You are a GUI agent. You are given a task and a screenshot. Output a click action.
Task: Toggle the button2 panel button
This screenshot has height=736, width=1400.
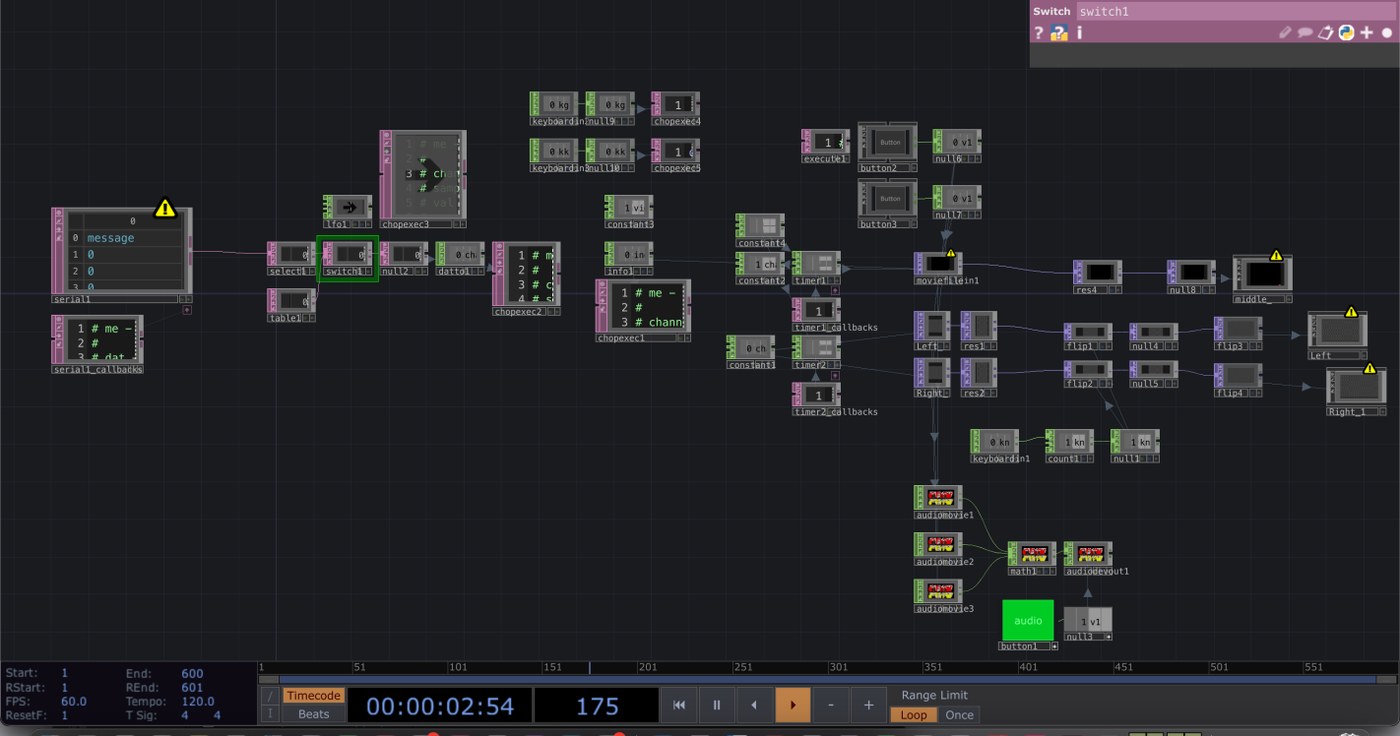pos(890,143)
